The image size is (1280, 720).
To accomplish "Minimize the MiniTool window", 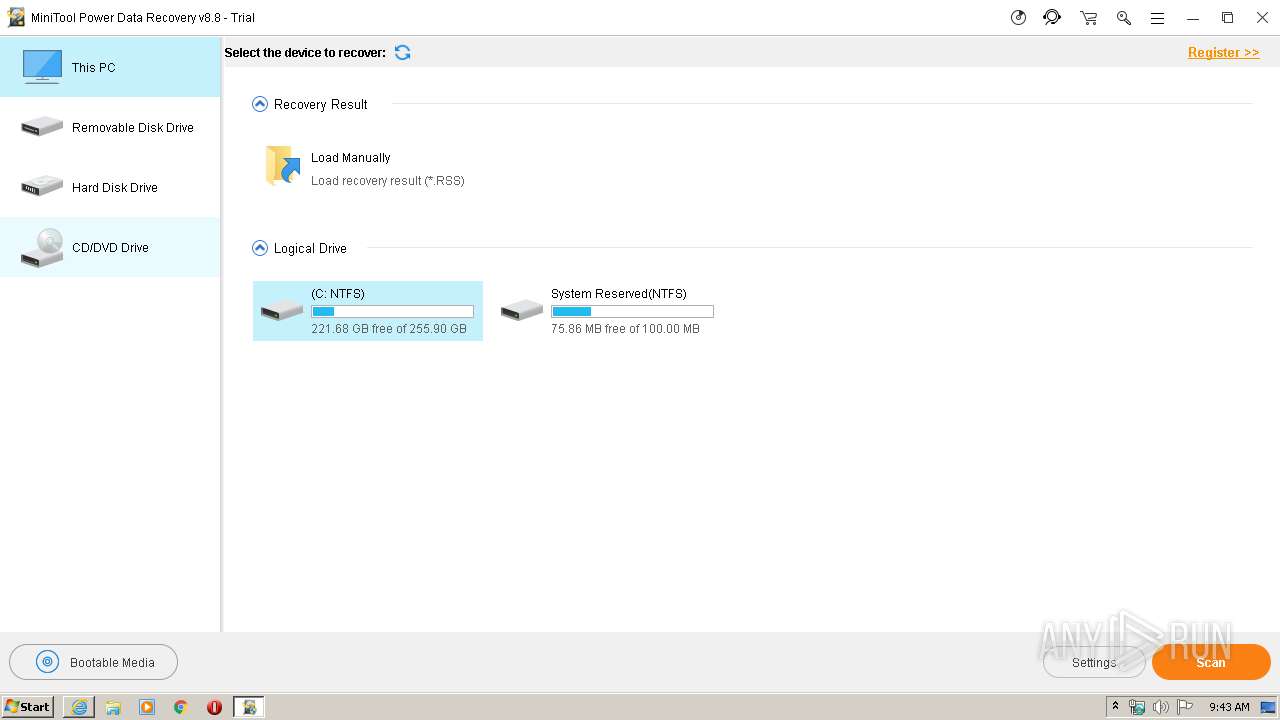I will point(1193,18).
